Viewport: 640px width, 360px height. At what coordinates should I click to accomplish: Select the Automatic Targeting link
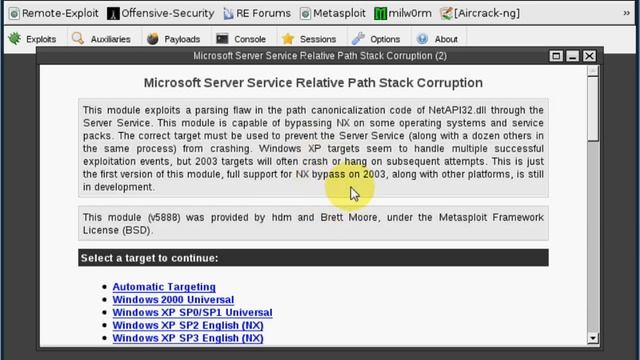click(164, 287)
